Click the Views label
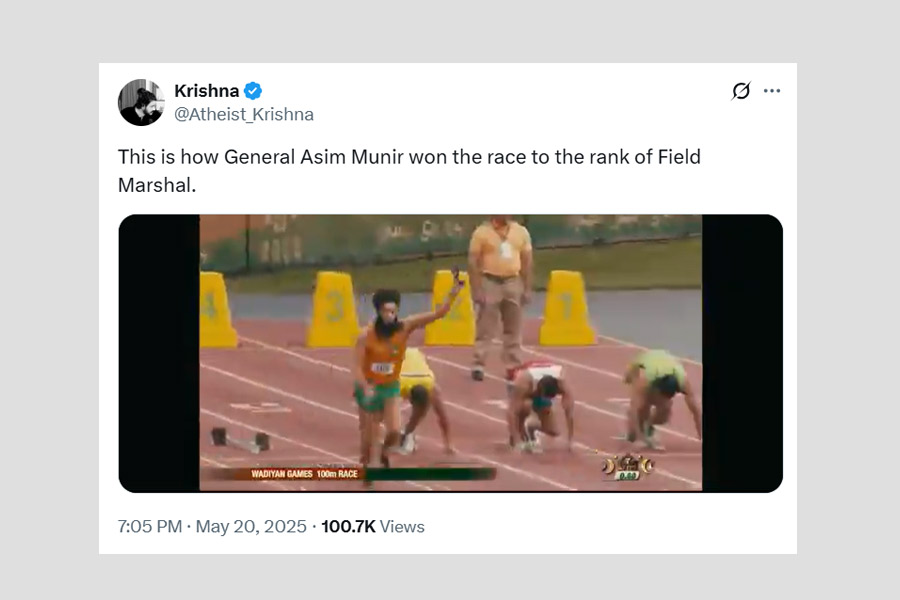Screen dimensions: 900x600 click(402, 526)
